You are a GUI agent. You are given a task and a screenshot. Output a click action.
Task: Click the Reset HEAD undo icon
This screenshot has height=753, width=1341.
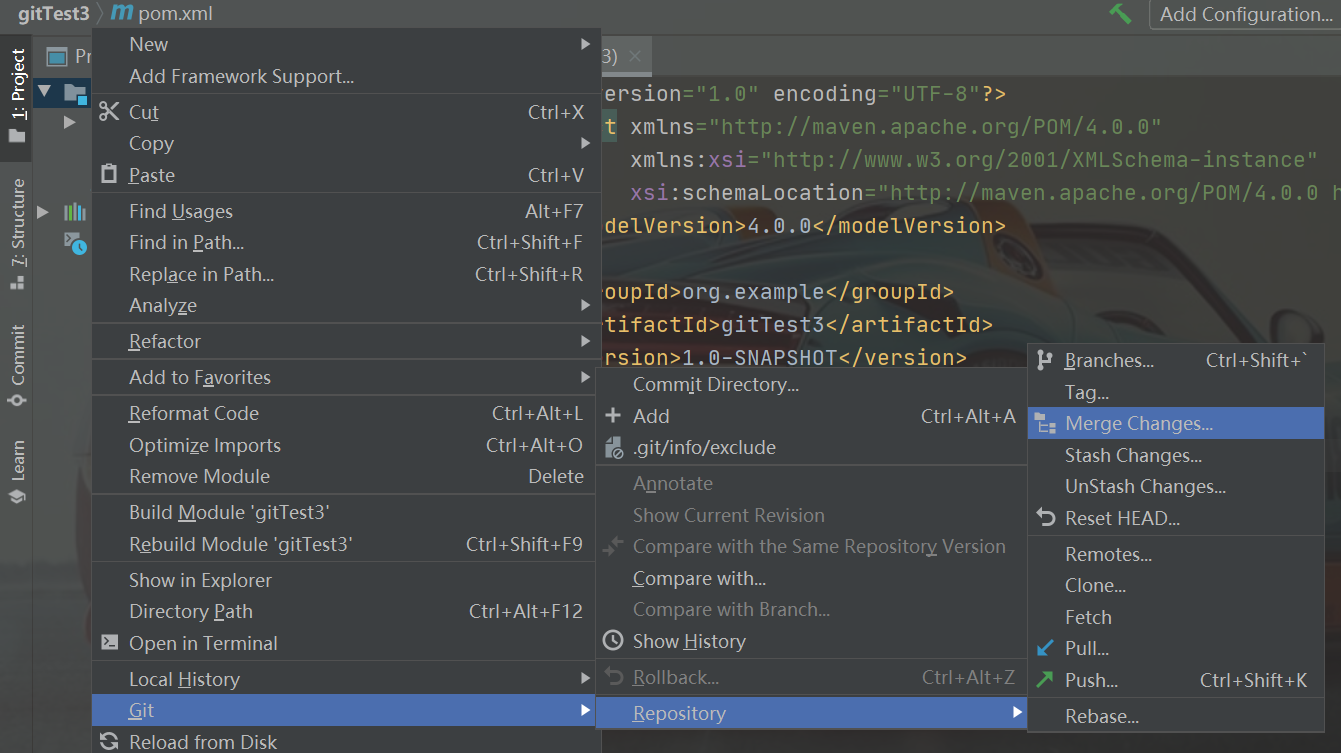click(1046, 518)
